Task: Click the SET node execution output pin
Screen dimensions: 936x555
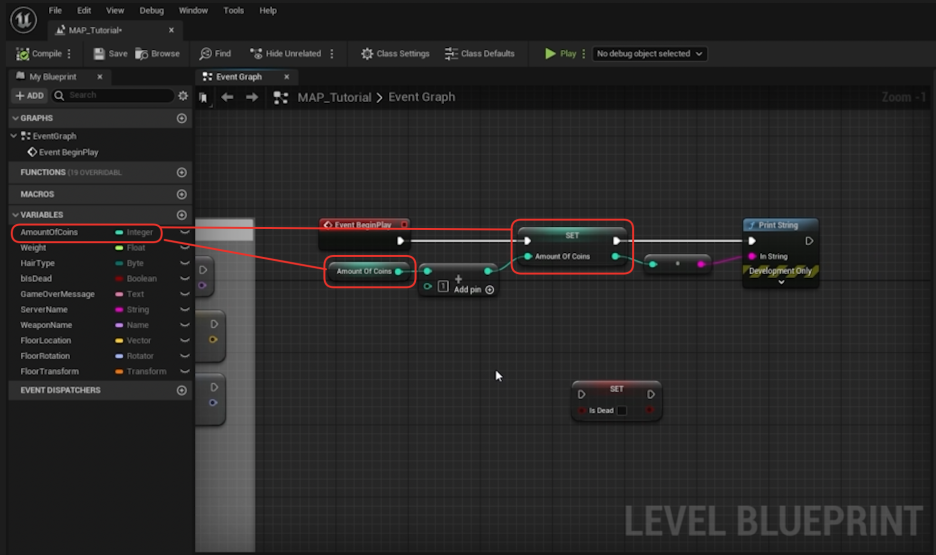Action: [x=617, y=241]
